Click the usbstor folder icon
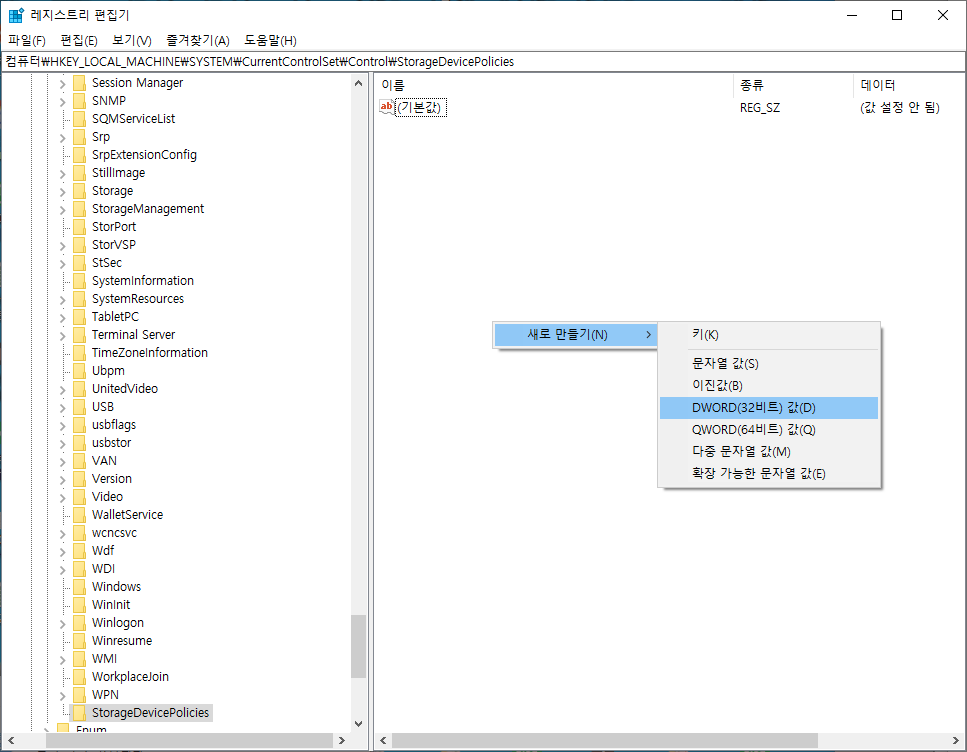The height and width of the screenshot is (752, 967). (x=80, y=443)
